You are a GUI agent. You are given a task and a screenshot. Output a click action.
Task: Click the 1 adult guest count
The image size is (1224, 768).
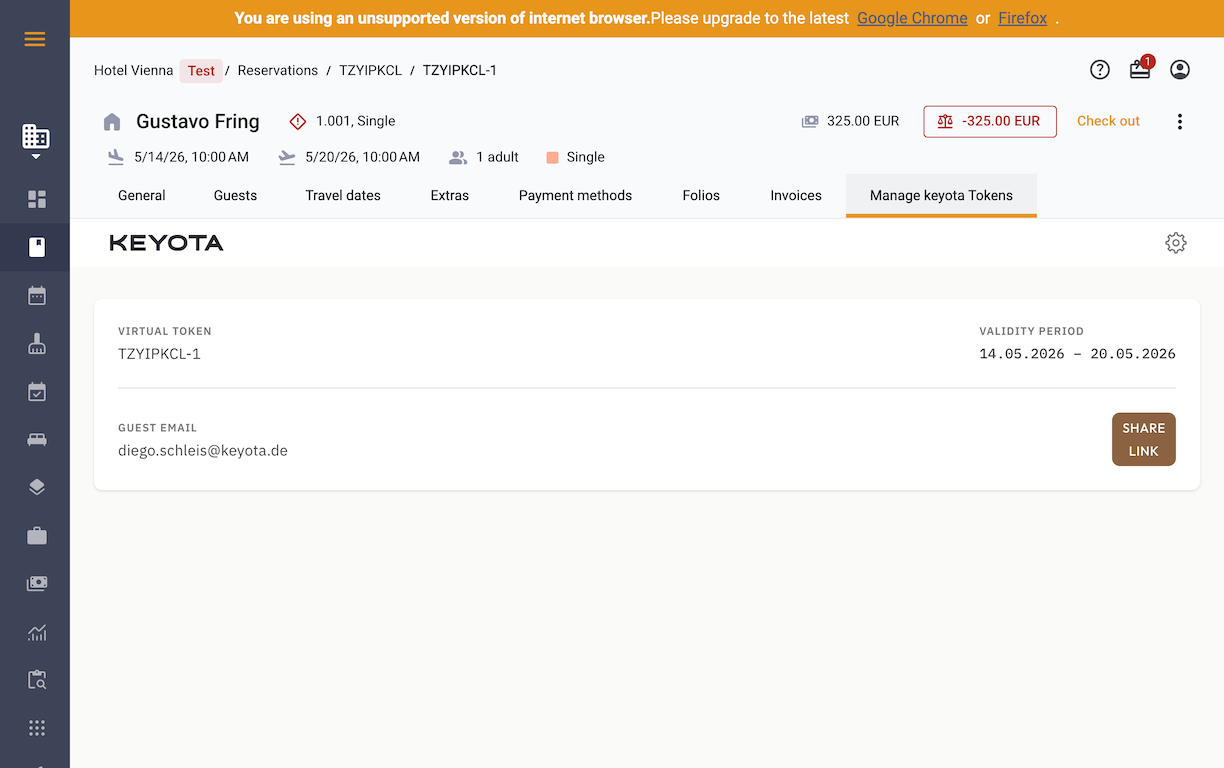[x=497, y=157]
